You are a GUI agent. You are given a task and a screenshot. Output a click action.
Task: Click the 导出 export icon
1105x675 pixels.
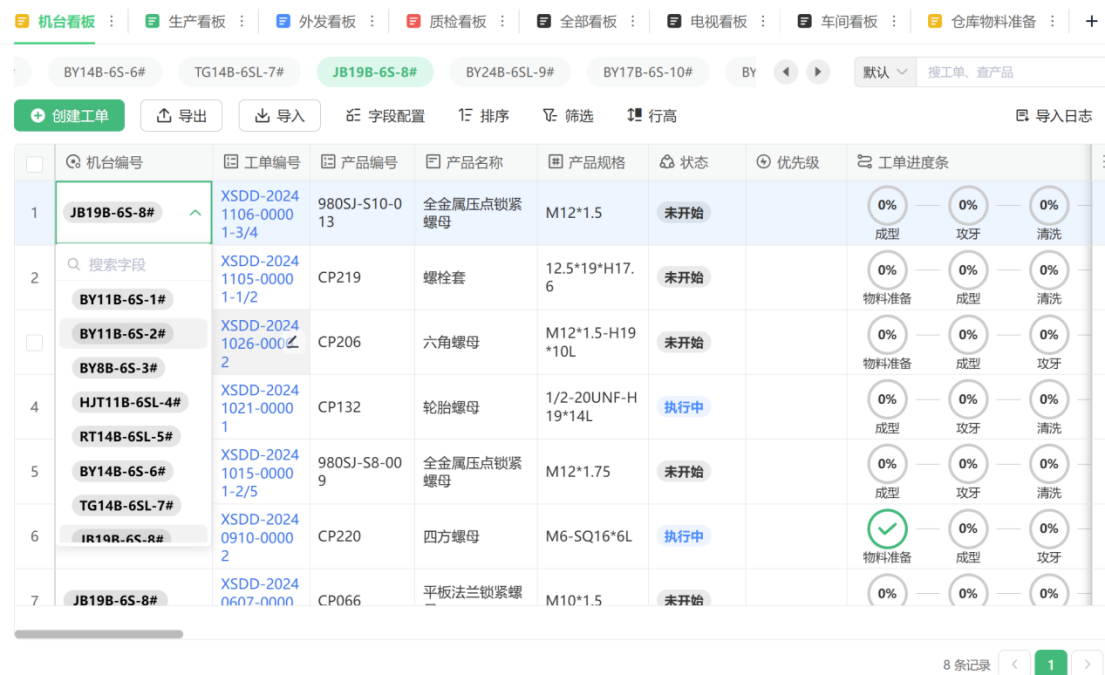point(181,115)
